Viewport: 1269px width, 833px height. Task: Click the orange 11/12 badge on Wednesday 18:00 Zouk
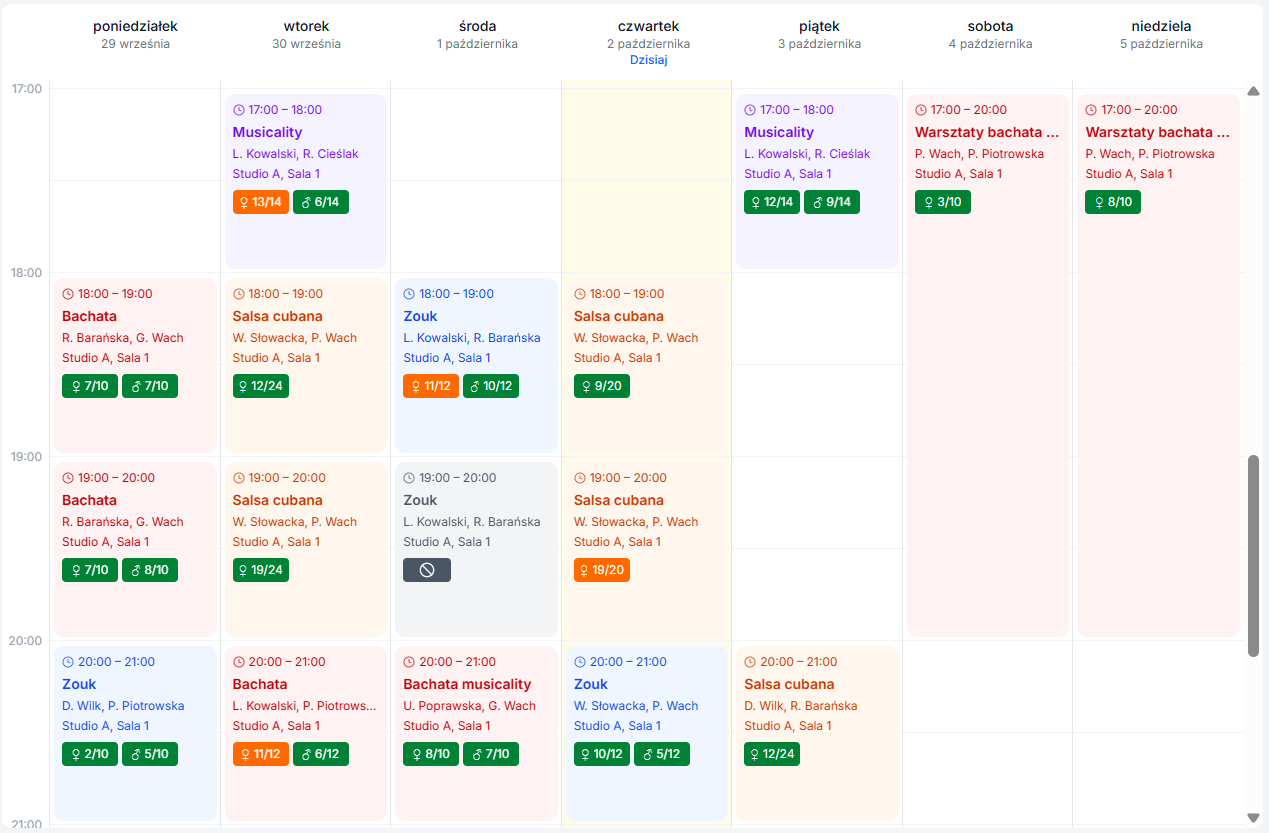pos(431,386)
